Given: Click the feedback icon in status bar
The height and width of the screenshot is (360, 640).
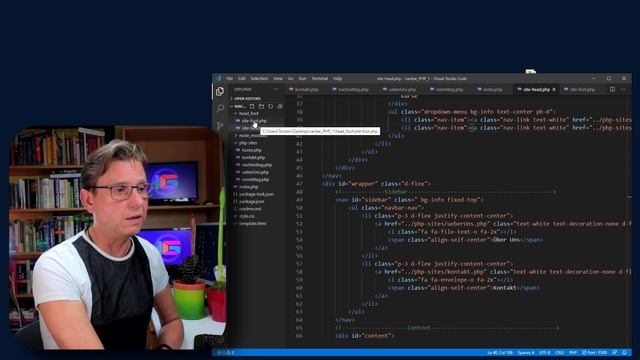Looking at the screenshot, I should (615, 352).
